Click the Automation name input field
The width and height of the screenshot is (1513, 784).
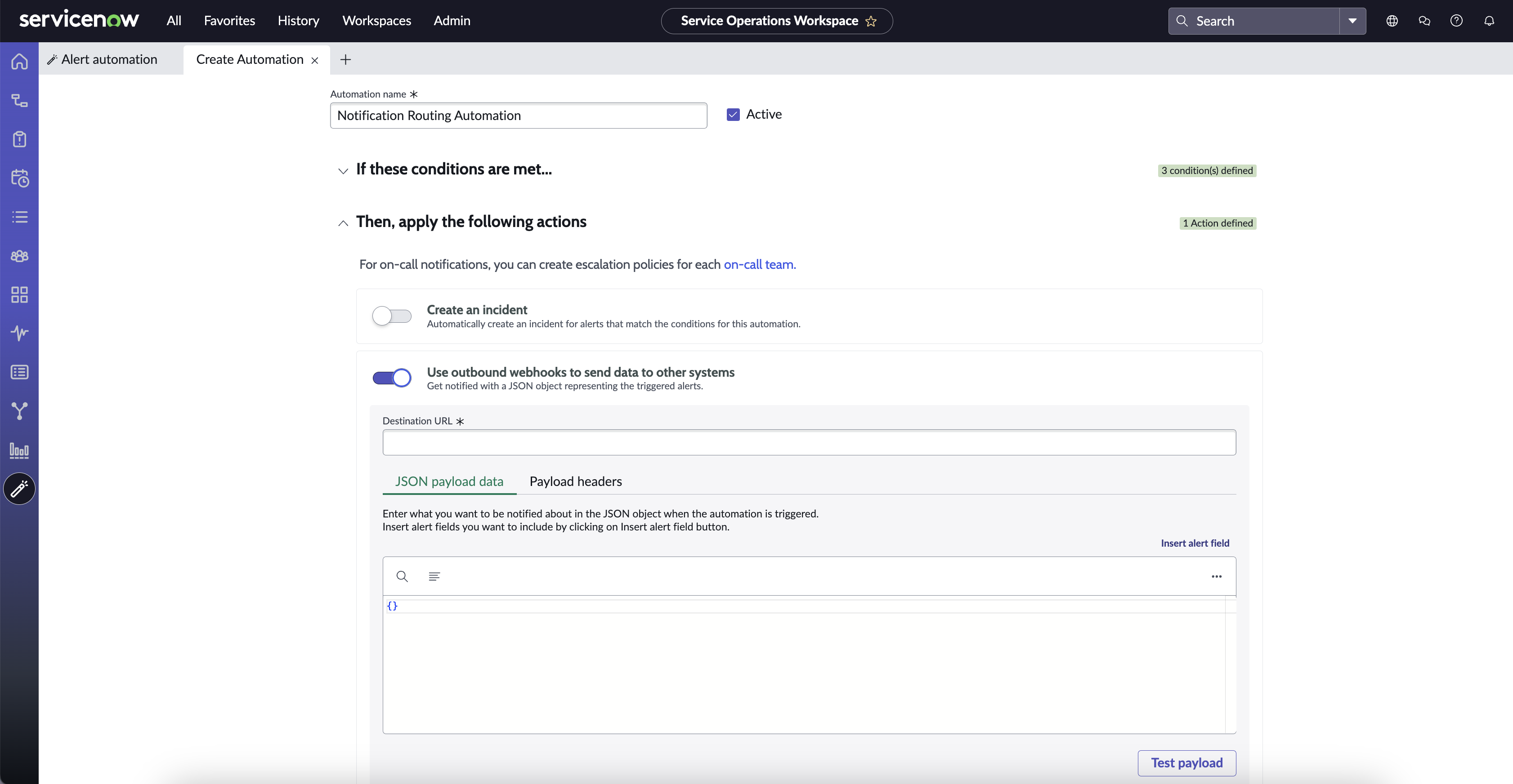(x=518, y=116)
